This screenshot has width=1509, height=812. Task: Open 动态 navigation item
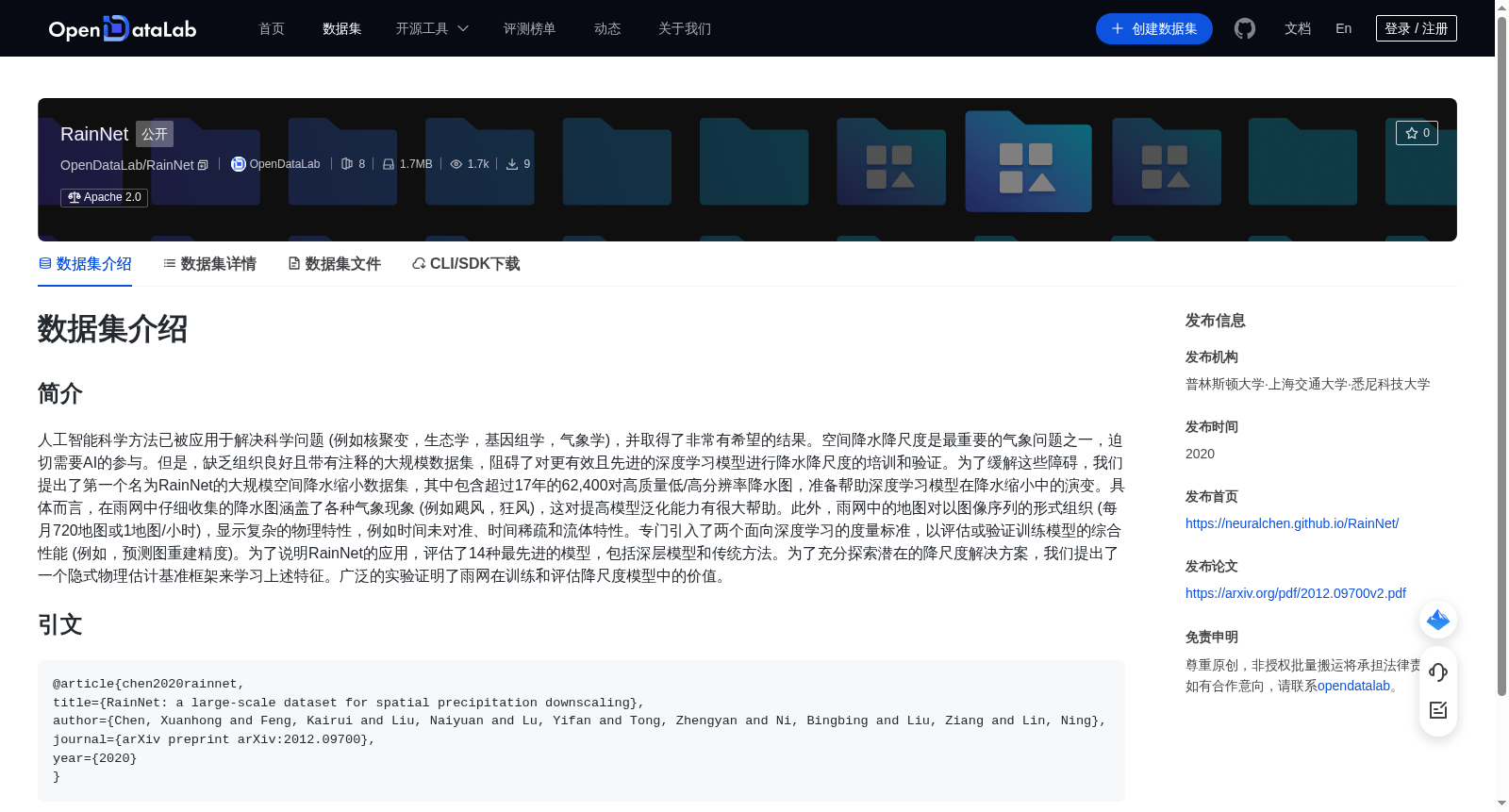[607, 28]
